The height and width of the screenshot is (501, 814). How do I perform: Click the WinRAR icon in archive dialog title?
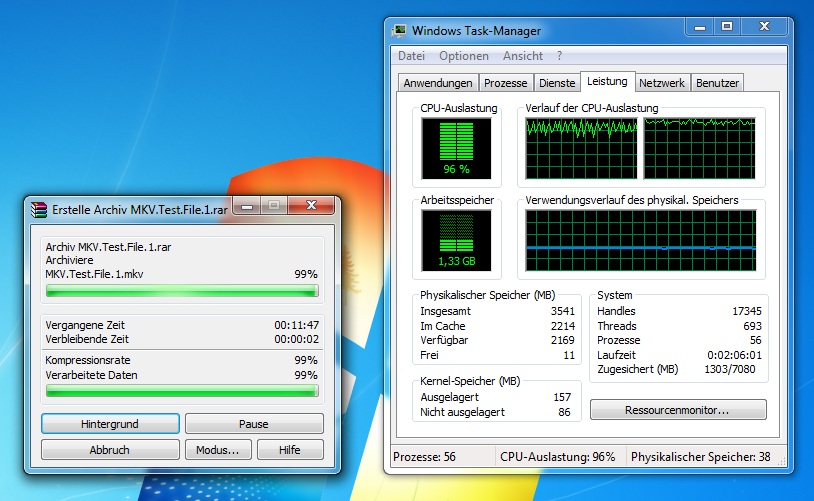pyautogui.click(x=39, y=209)
